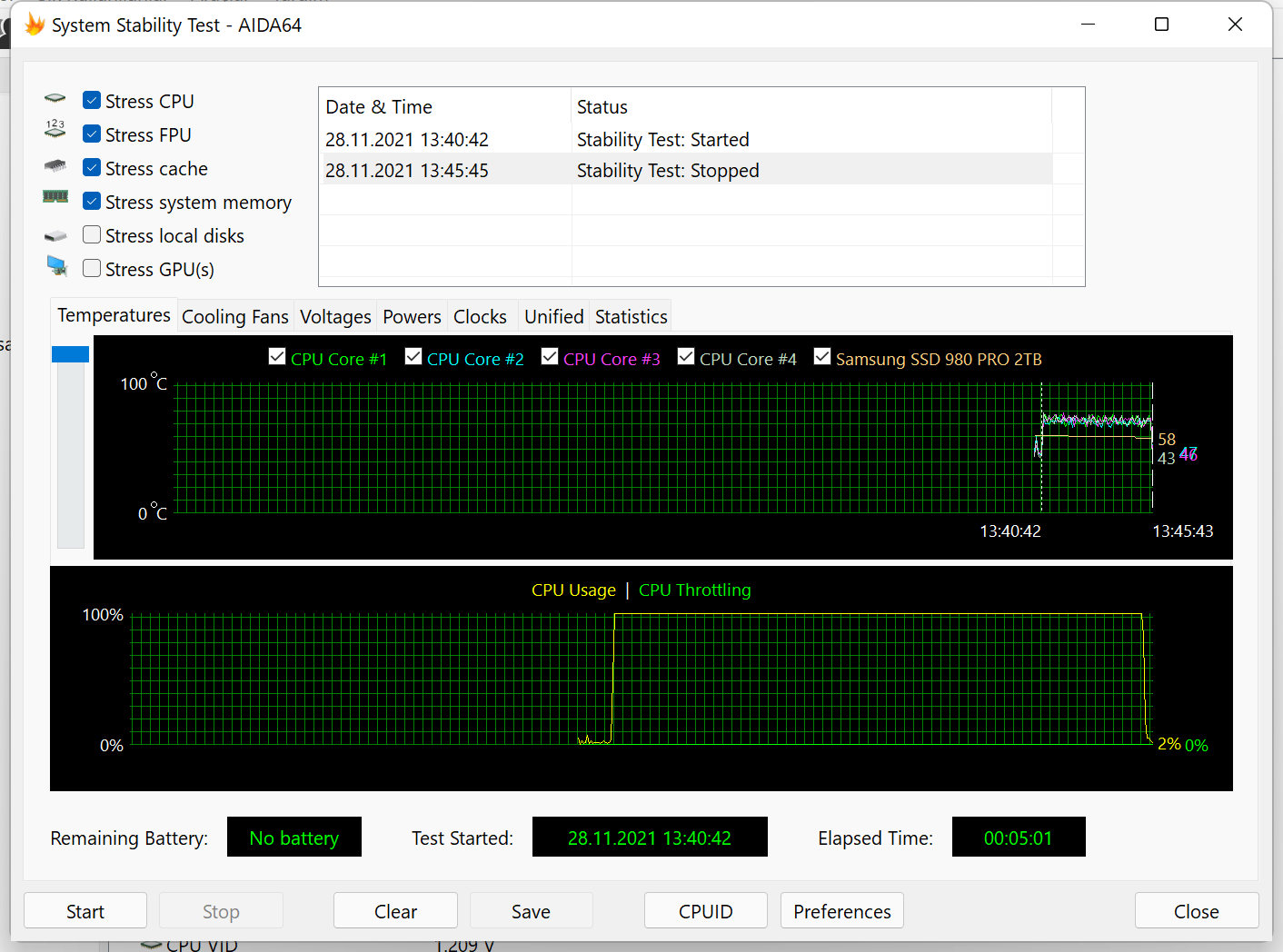Enable the Stress GPU(s) checkbox
Screen dimensions: 1283x952
(x=92, y=268)
